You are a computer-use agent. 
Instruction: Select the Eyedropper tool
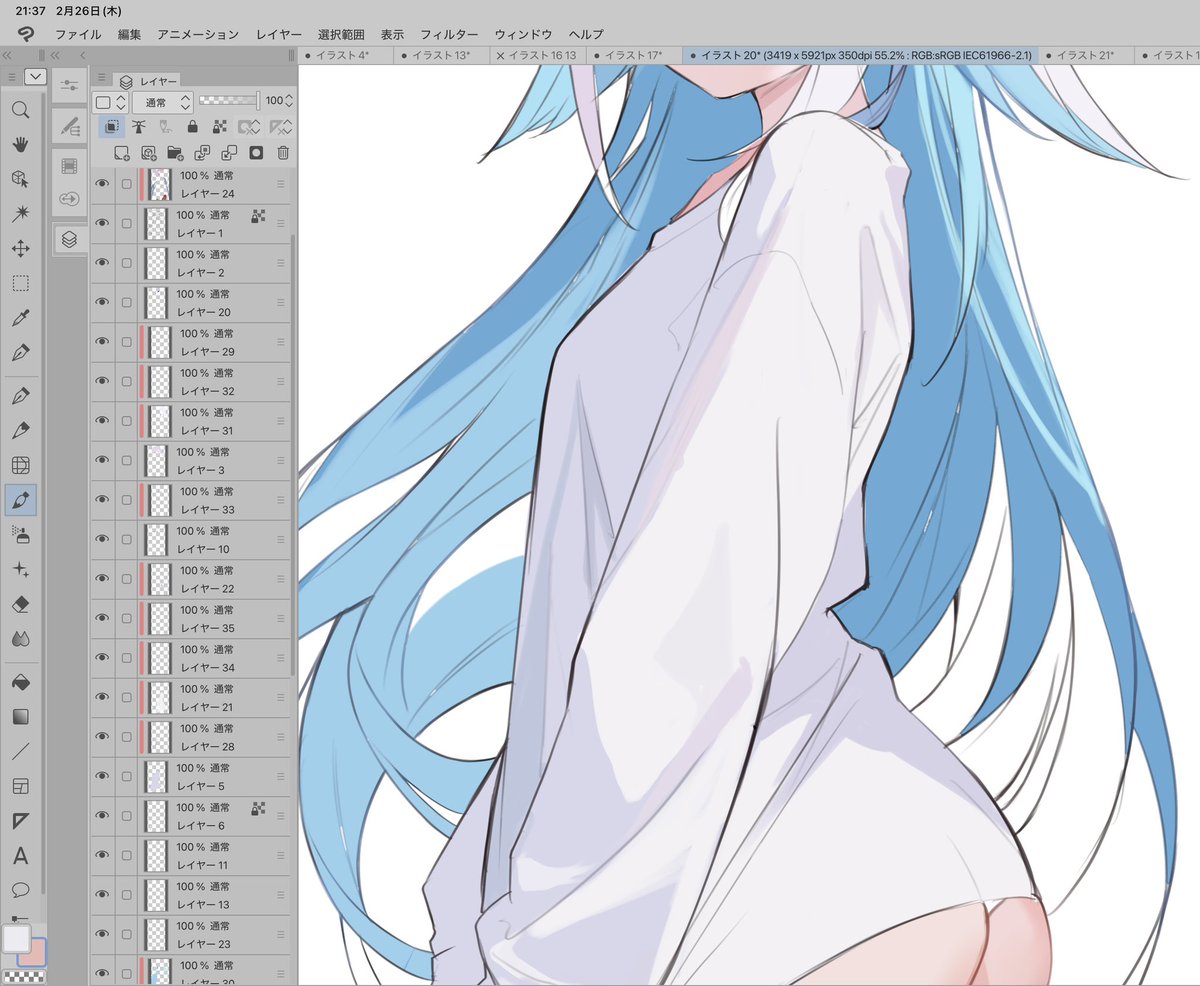click(x=20, y=318)
